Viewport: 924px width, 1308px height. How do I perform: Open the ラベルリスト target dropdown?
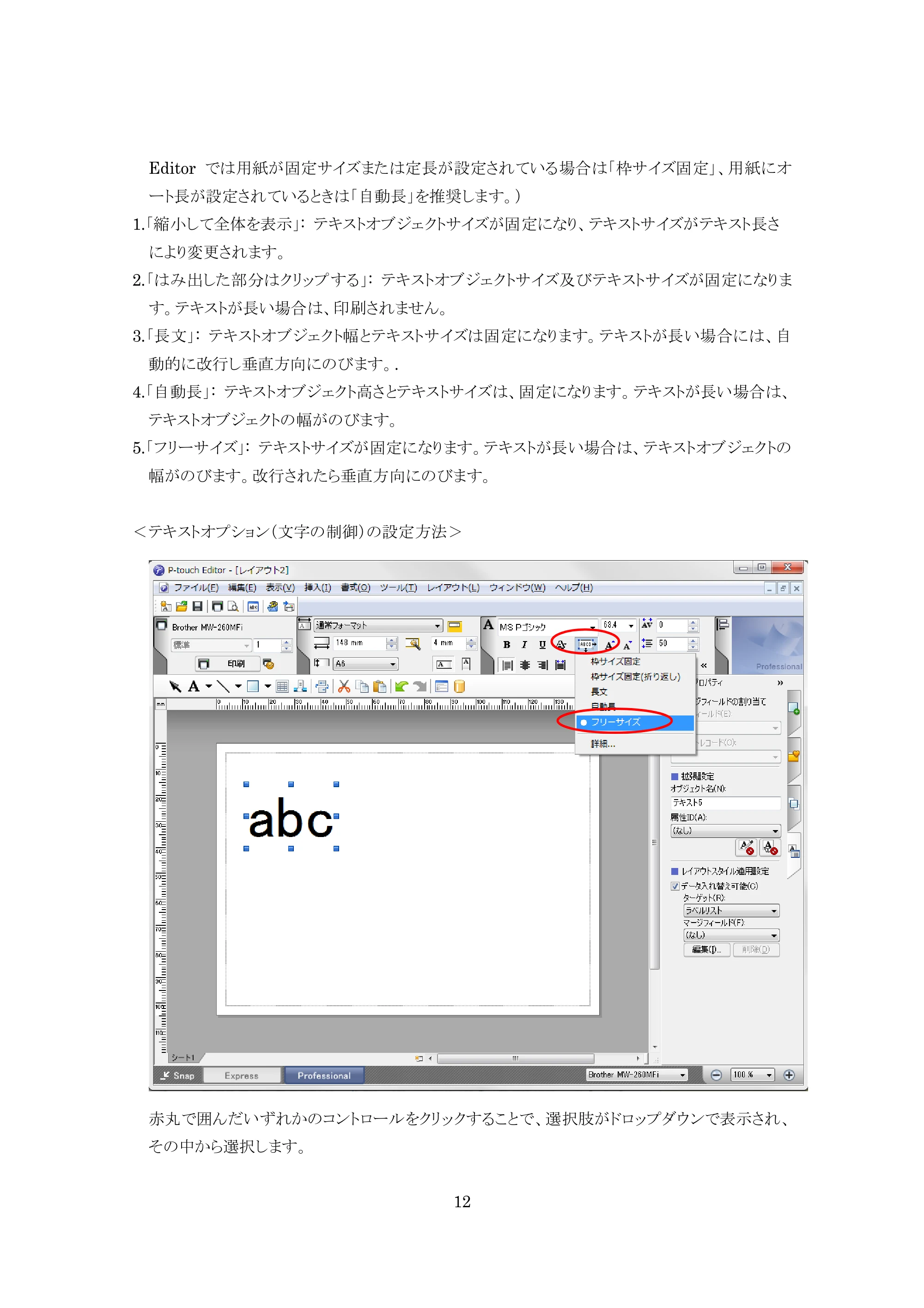click(731, 911)
